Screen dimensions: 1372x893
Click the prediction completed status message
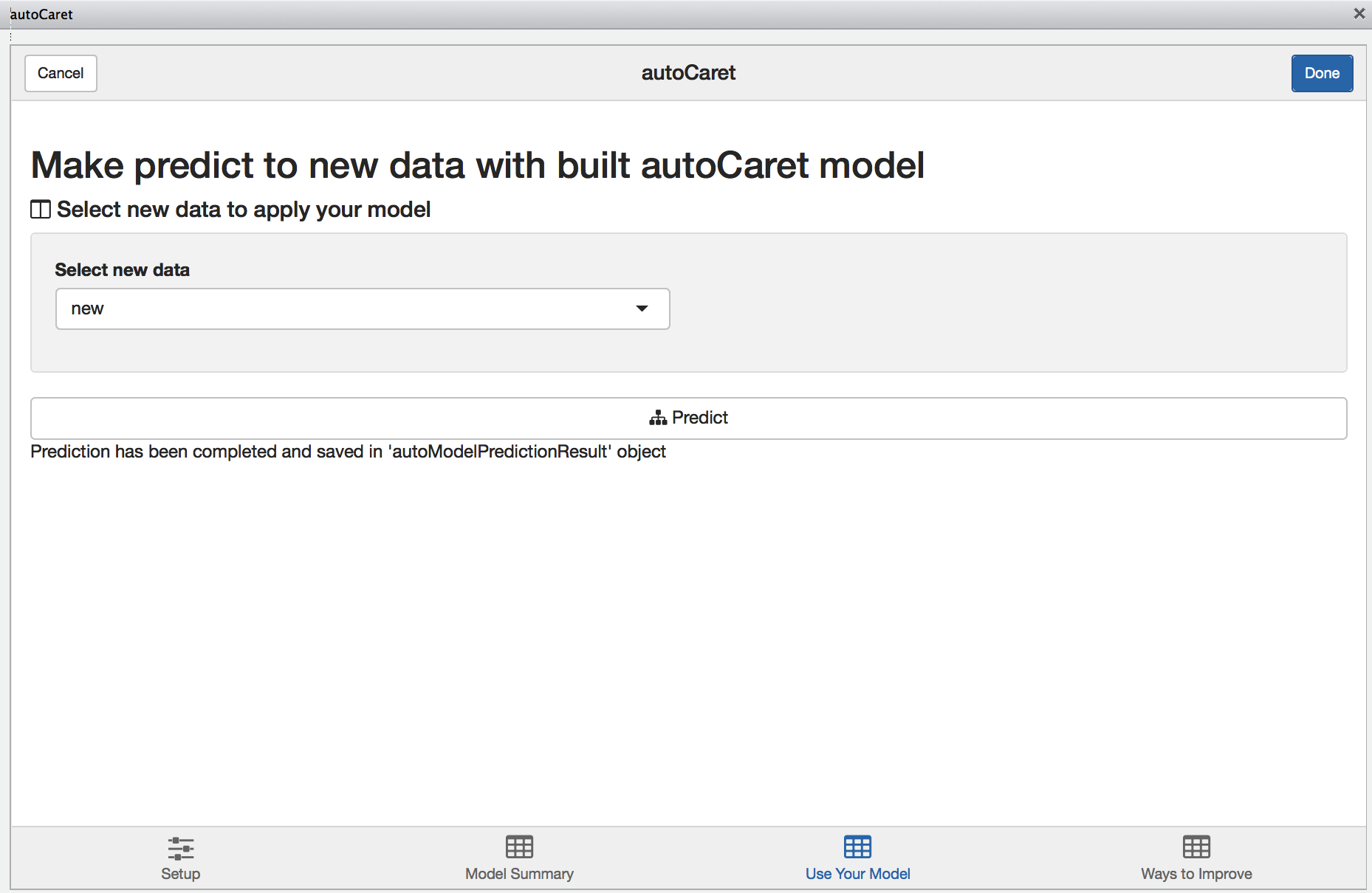pos(348,452)
